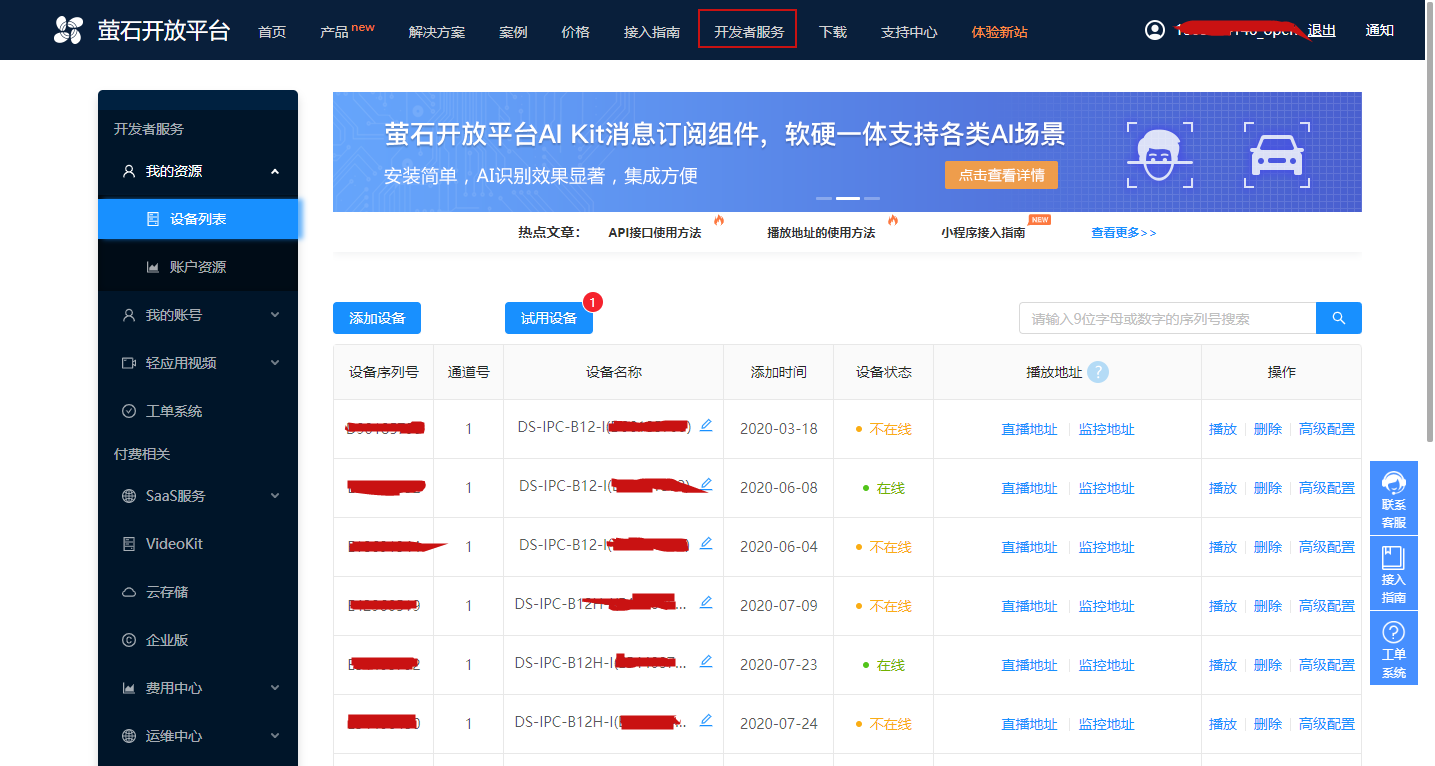Open 工单系统 in the left sidebar
Image resolution: width=1435 pixels, height=766 pixels.
(x=198, y=411)
